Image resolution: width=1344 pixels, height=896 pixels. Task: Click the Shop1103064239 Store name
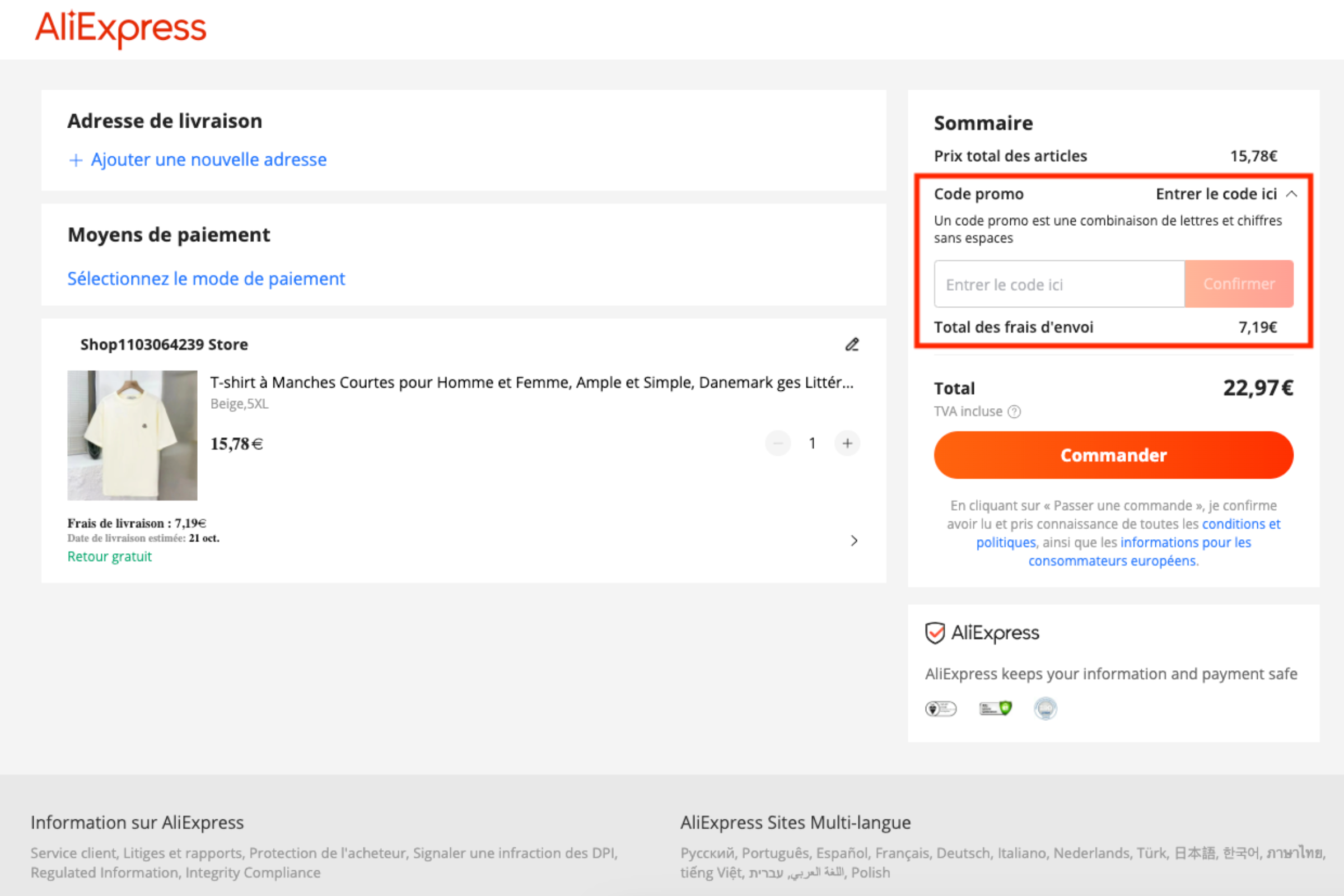click(x=164, y=345)
